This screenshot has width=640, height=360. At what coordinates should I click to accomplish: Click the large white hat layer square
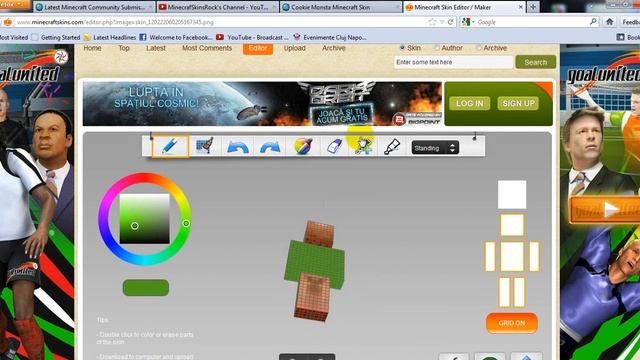point(512,194)
